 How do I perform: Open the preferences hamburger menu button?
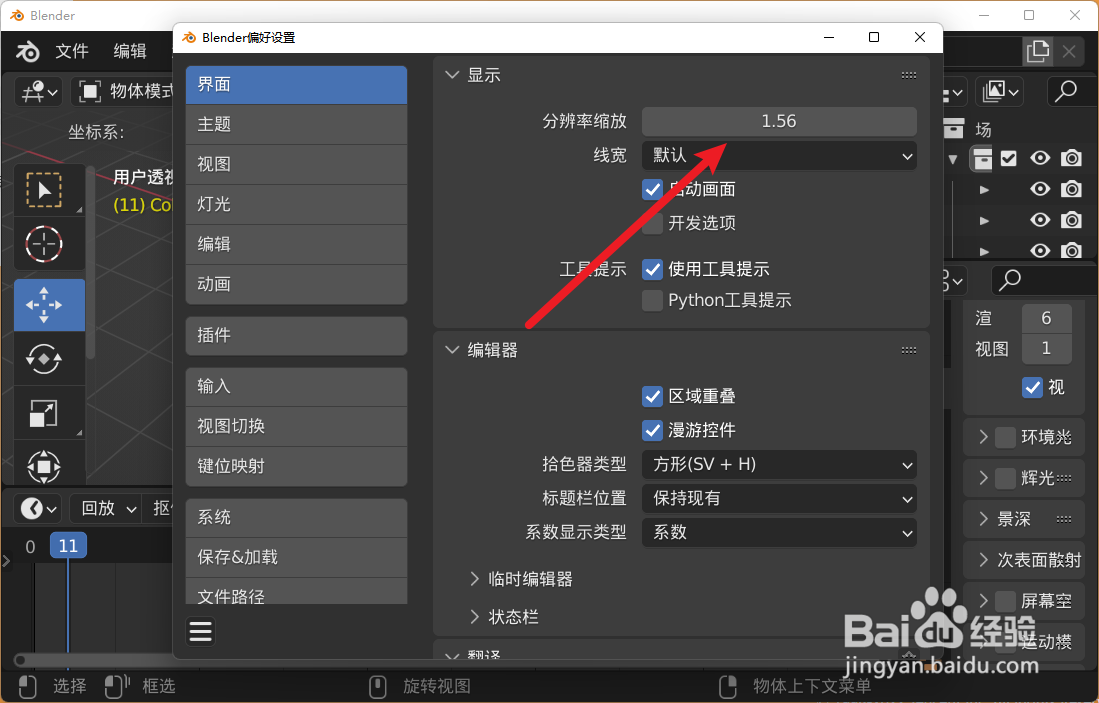200,632
